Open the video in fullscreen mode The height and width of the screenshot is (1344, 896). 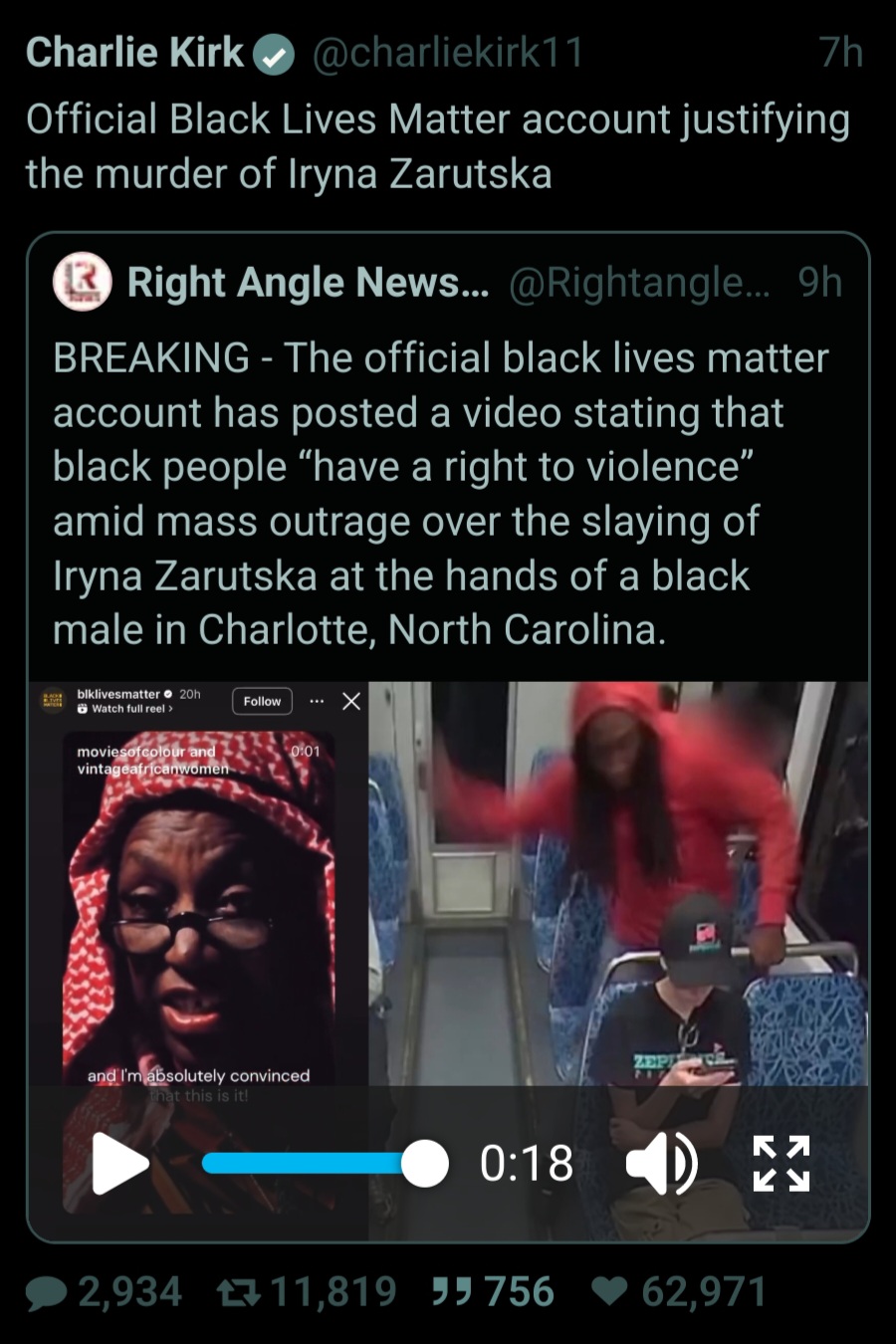coord(782,1163)
